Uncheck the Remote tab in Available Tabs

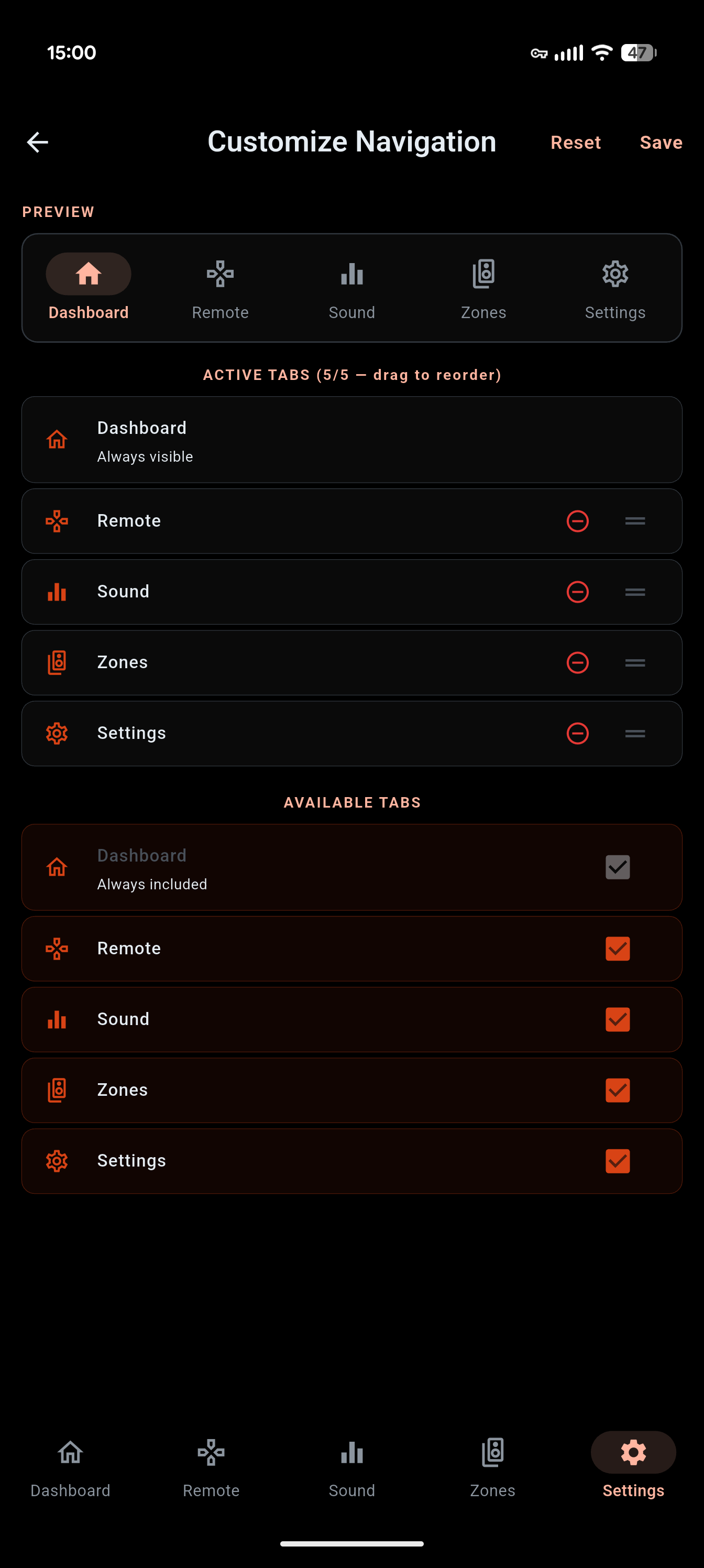(617, 949)
